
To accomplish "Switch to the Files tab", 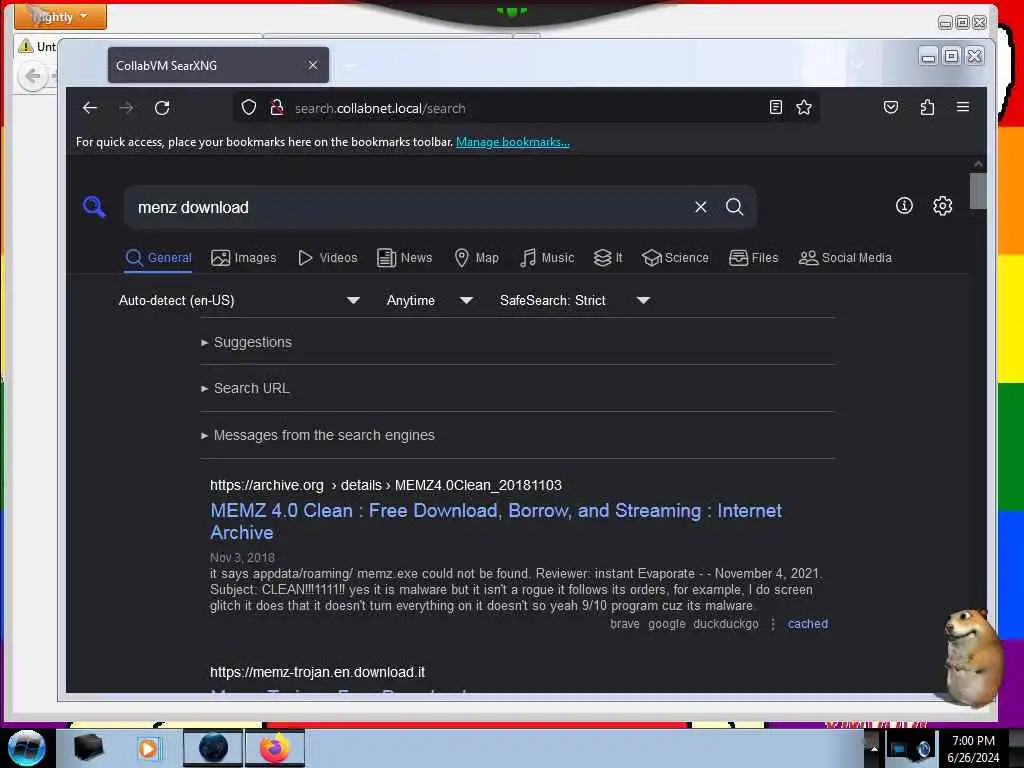I will coord(754,258).
